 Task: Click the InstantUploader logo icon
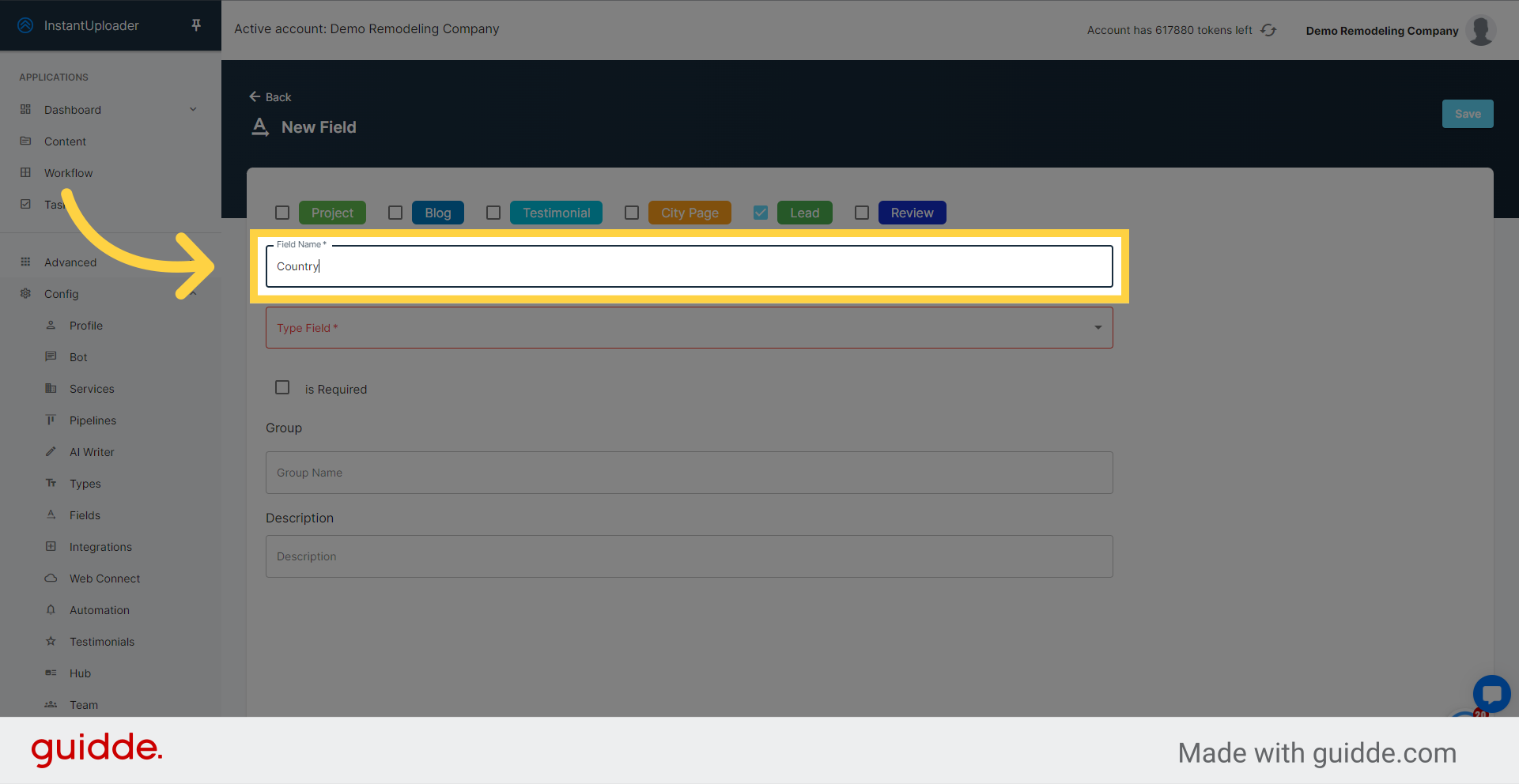click(25, 25)
